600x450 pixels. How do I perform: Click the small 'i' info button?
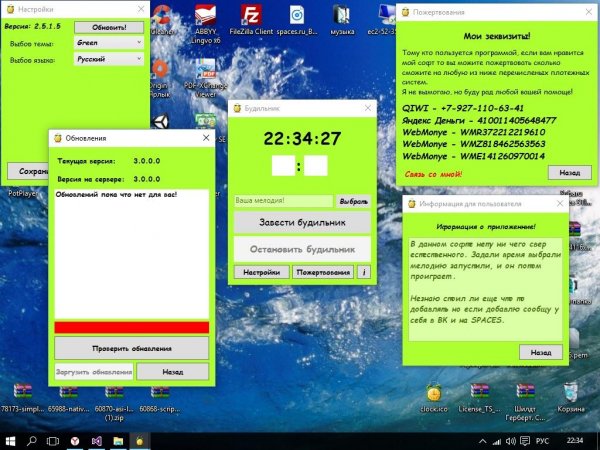(364, 271)
